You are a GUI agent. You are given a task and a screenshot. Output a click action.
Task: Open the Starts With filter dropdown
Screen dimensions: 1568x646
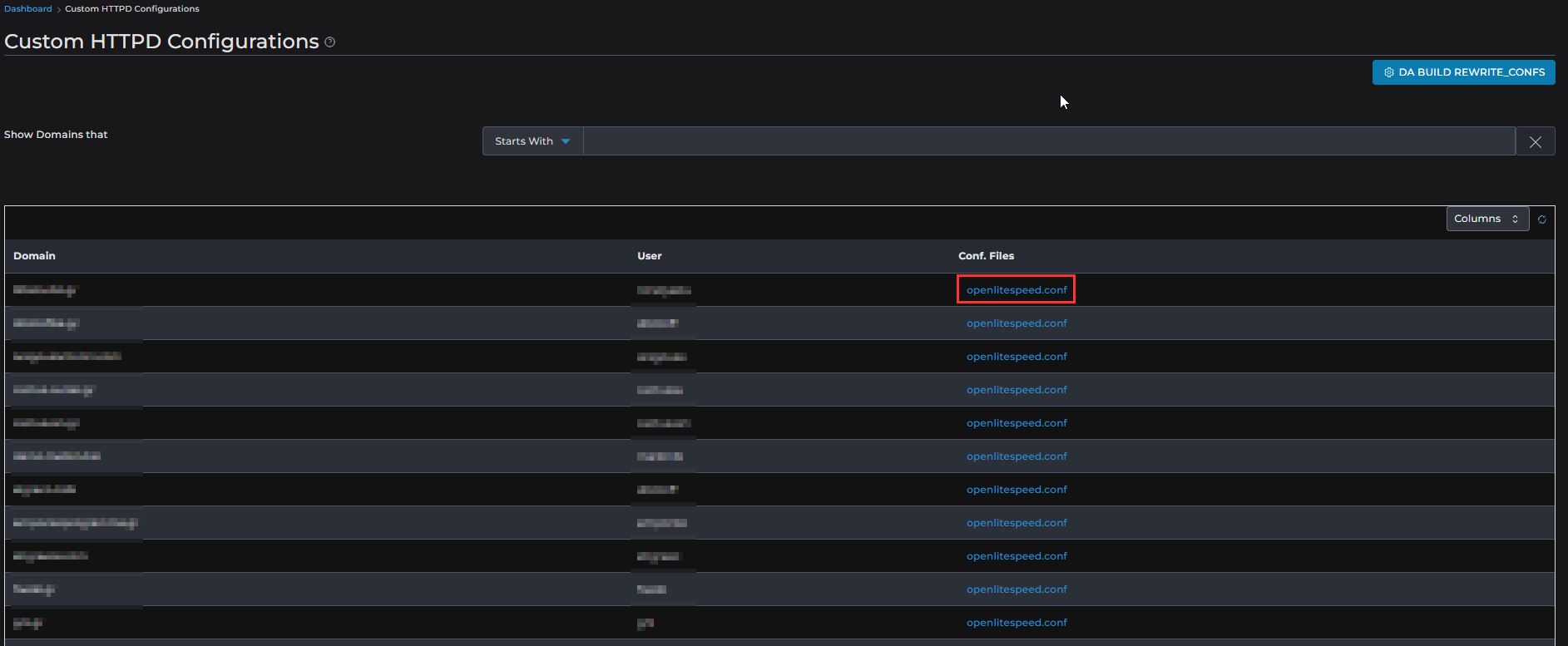point(532,141)
